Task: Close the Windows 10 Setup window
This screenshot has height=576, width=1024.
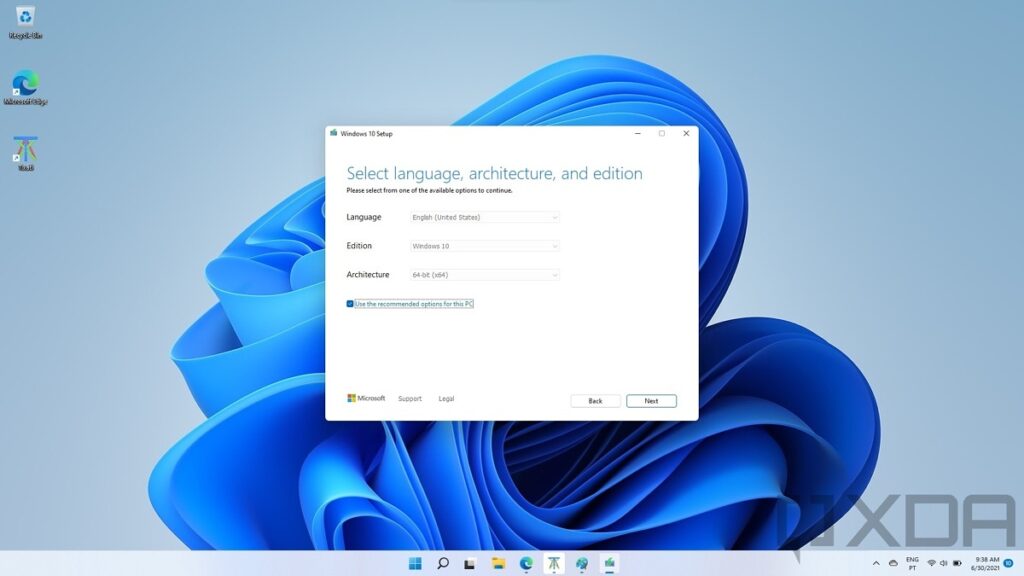Action: pos(686,133)
